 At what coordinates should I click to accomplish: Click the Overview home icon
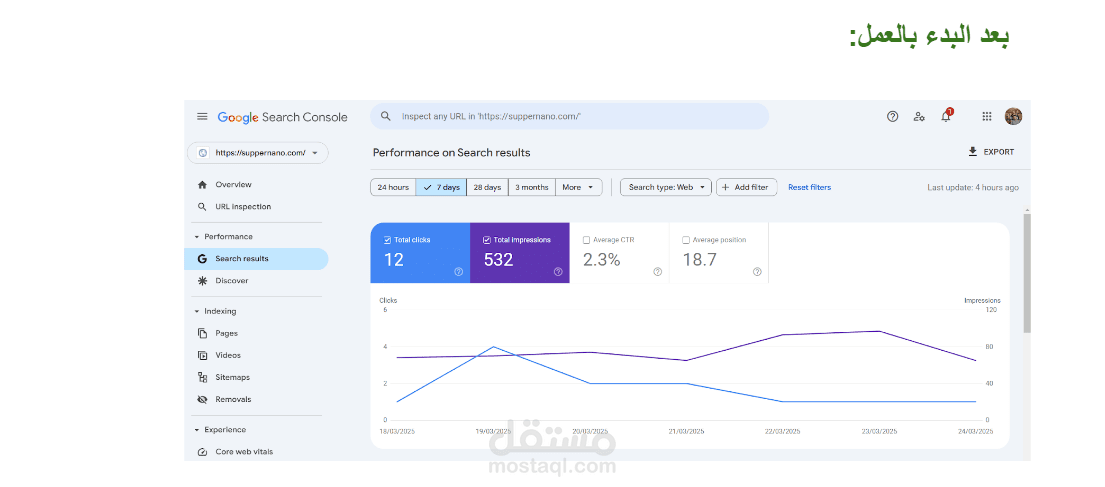click(202, 185)
